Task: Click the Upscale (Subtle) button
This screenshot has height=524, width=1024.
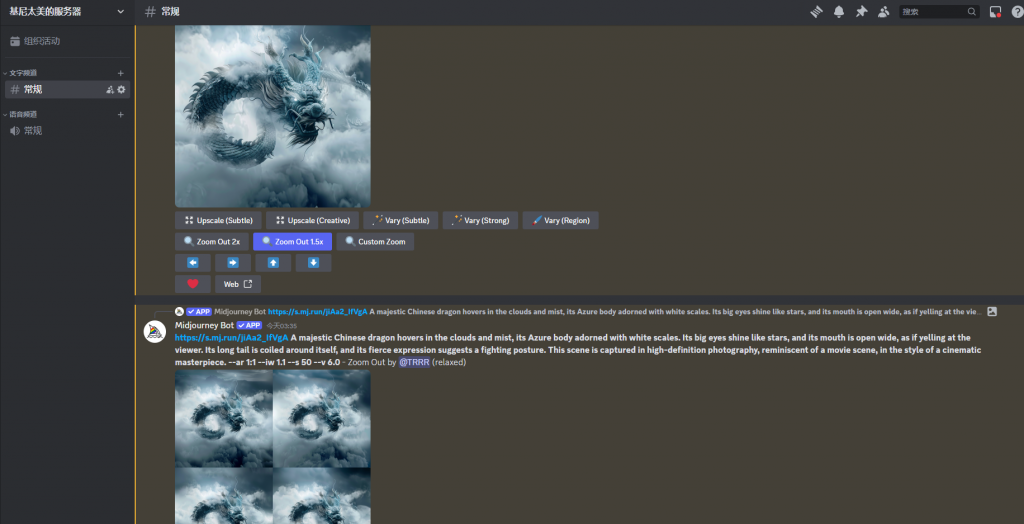Action: [x=218, y=220]
